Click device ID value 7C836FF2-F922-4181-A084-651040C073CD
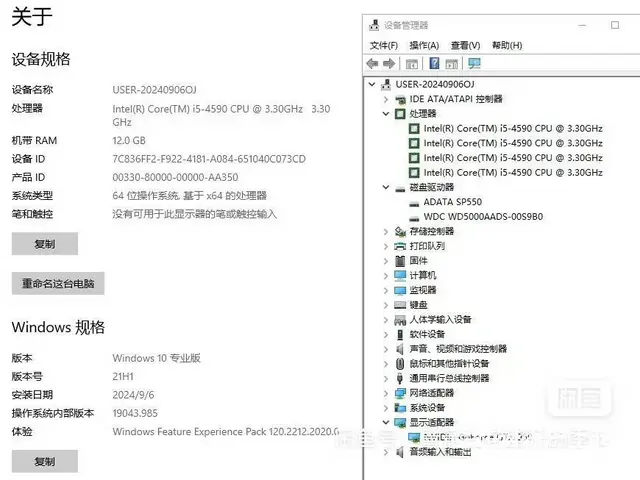 pyautogui.click(x=209, y=159)
